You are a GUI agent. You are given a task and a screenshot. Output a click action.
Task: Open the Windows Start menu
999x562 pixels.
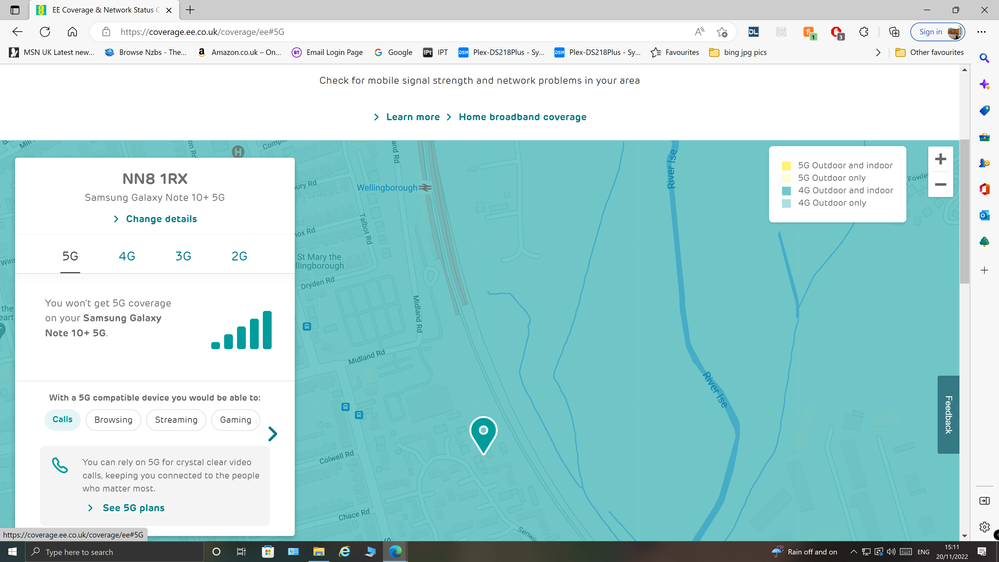pyautogui.click(x=12, y=552)
